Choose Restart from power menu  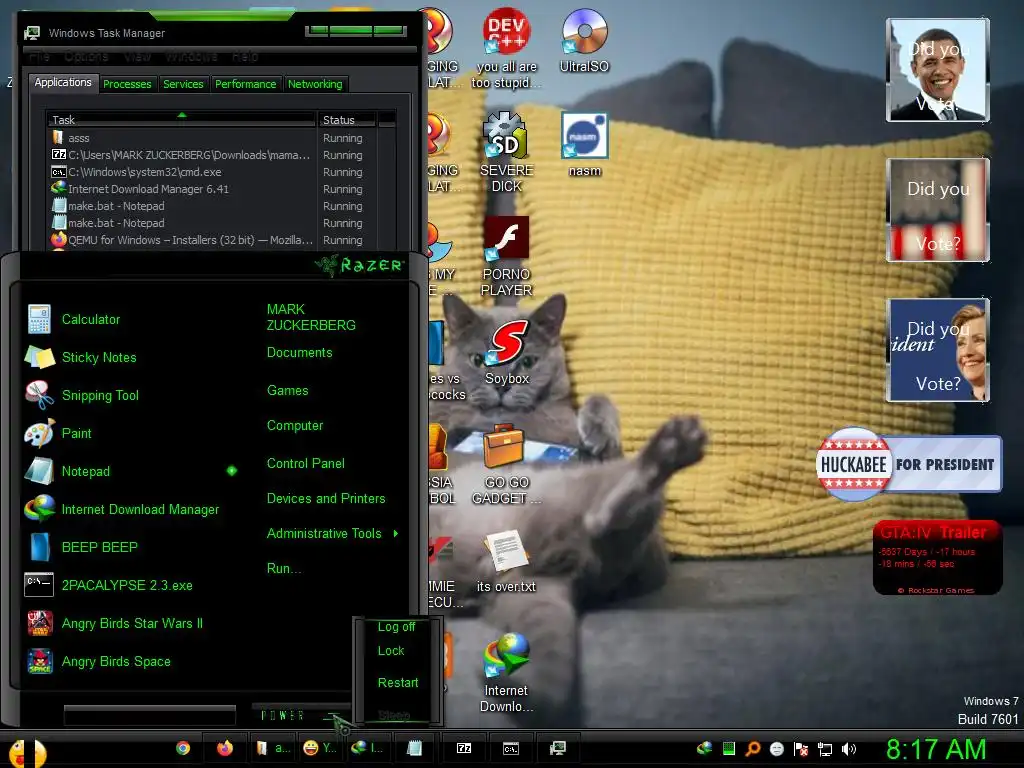(x=398, y=683)
